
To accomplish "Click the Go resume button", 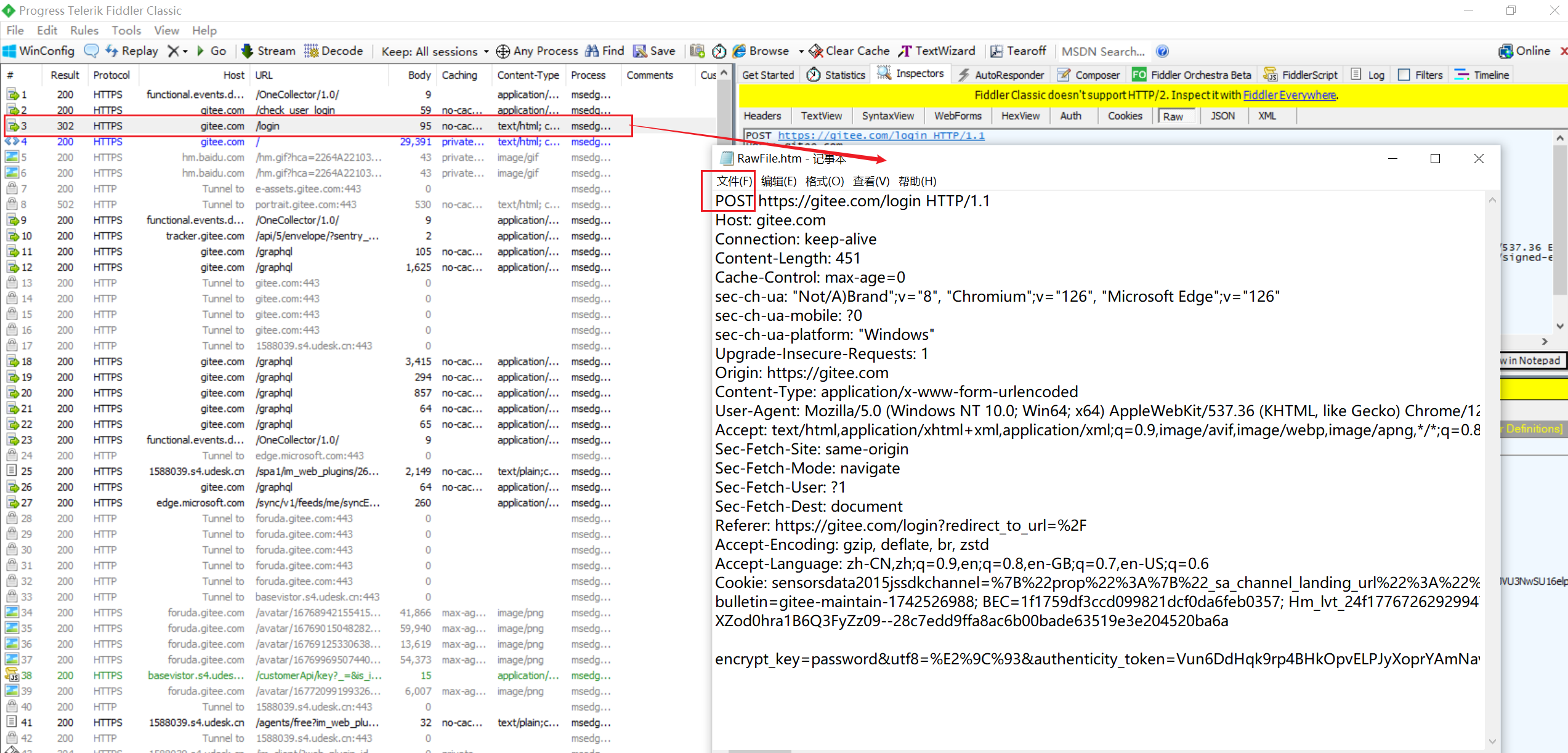I will [211, 51].
